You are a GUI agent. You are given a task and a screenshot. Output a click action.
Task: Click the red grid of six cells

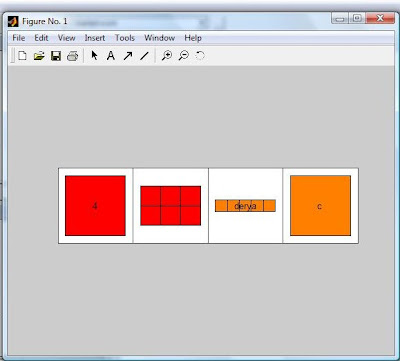[171, 206]
